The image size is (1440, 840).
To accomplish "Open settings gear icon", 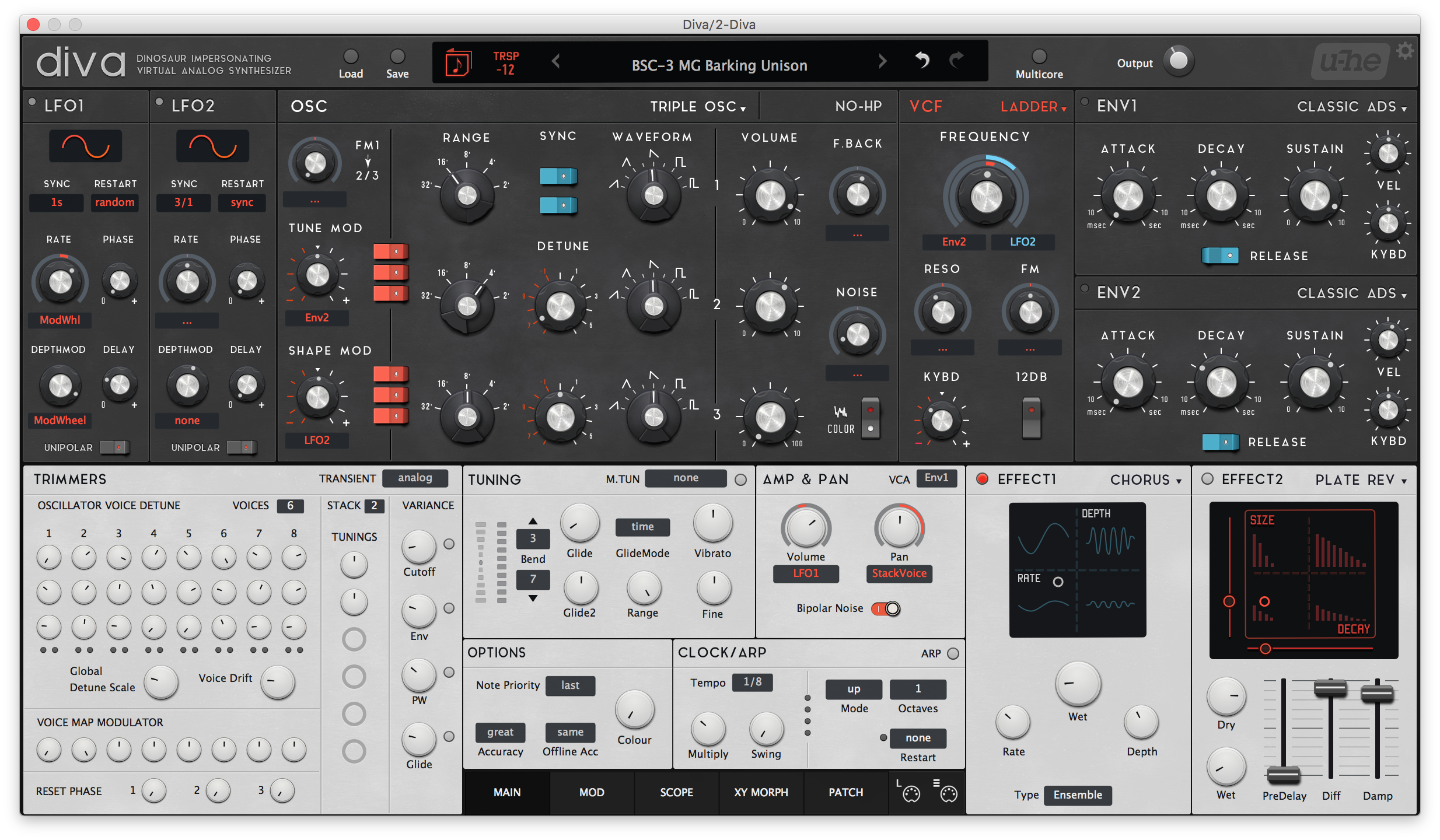I will [x=1405, y=51].
